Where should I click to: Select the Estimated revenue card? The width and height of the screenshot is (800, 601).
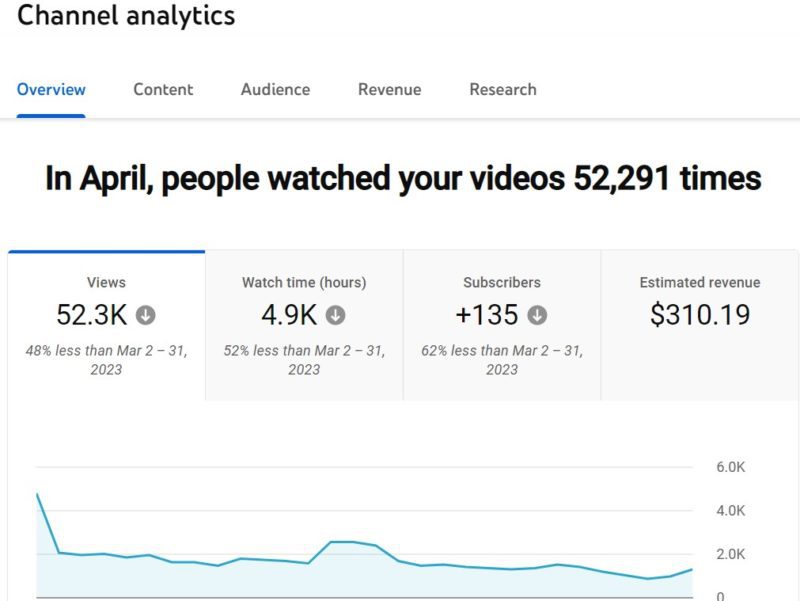coord(700,325)
